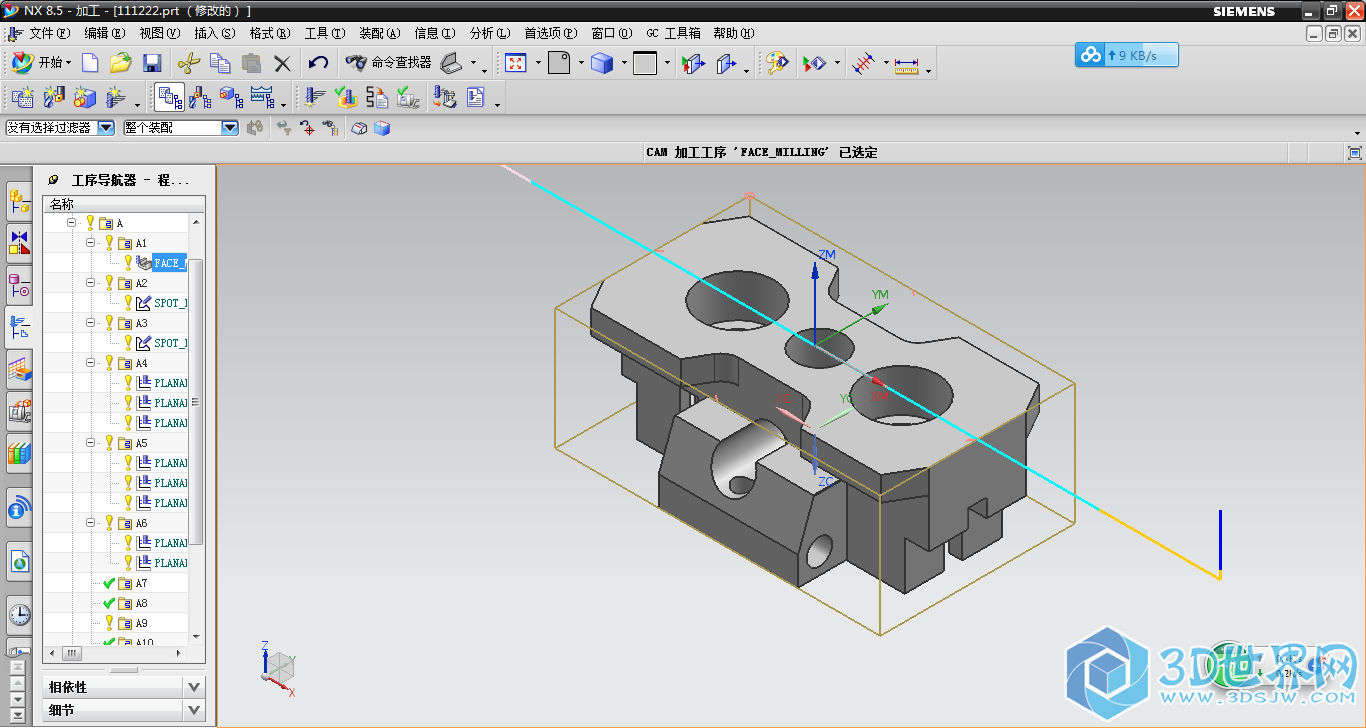This screenshot has height=728, width=1366.
Task: Open the History clock sidebar tab
Action: tap(19, 613)
